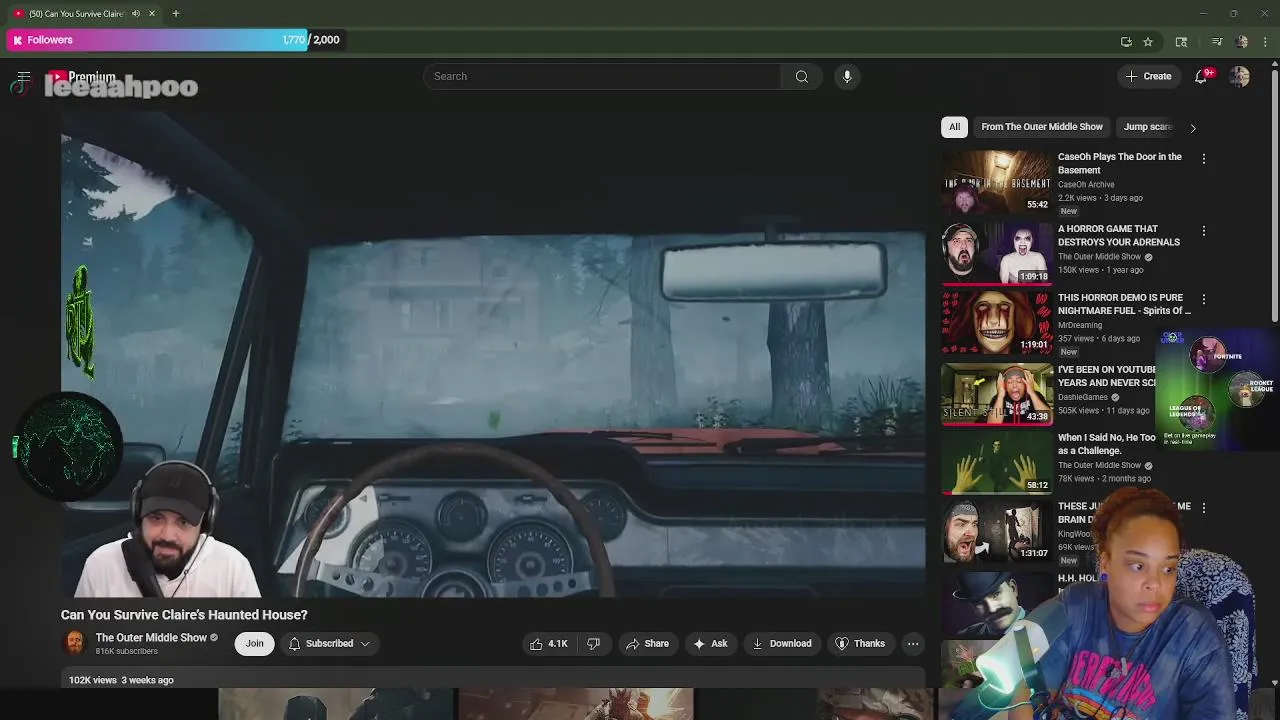Viewport: 1280px width, 720px height.
Task: Select From The Outer Middle Show chip
Action: pyautogui.click(x=1042, y=127)
